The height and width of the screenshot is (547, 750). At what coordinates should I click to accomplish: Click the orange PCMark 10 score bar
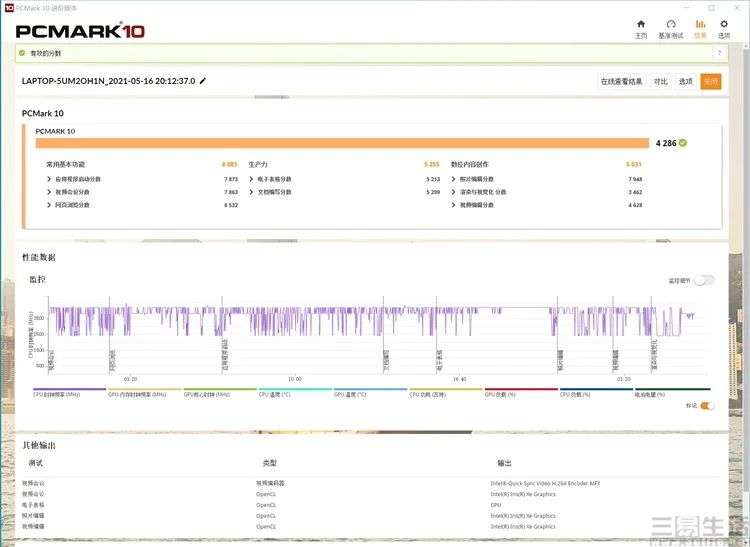tap(342, 143)
